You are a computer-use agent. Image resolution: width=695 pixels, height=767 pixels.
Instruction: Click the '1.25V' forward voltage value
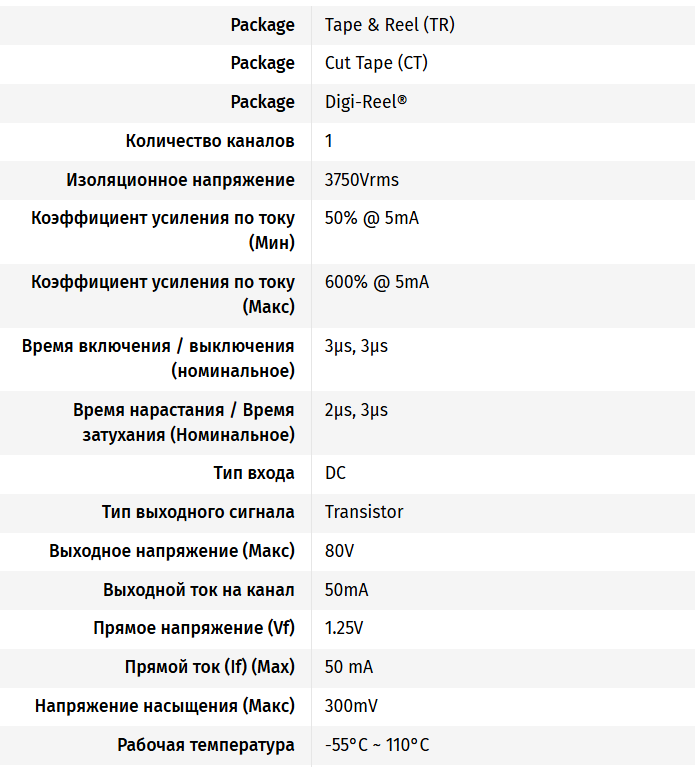[344, 629]
